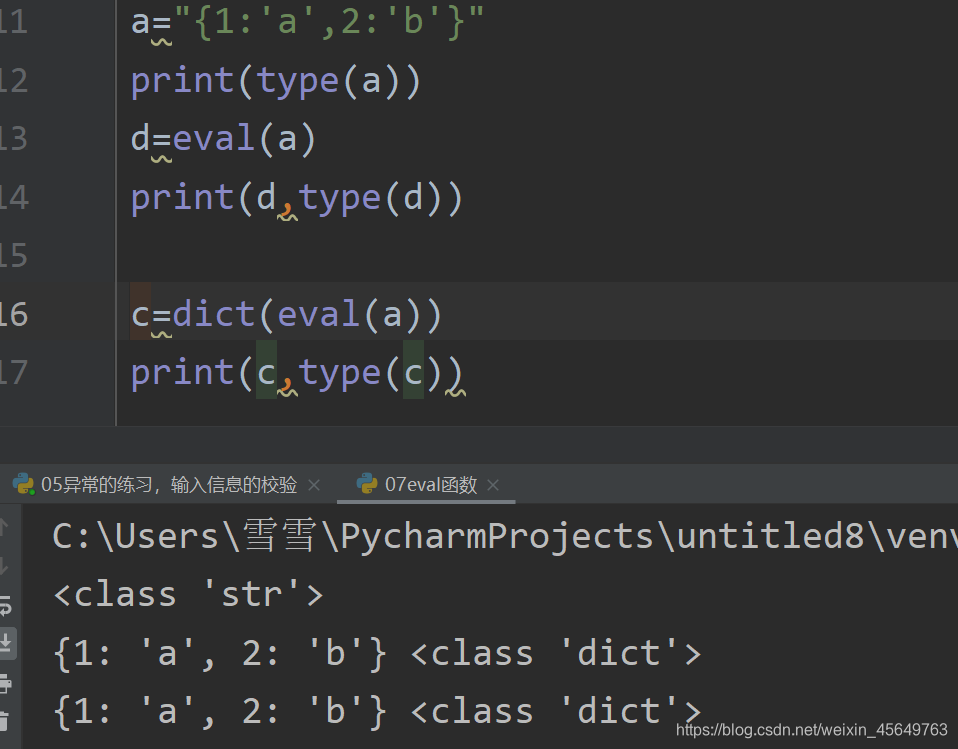This screenshot has height=749, width=958.
Task: Click the print icon in run toolbar
Action: point(5,683)
